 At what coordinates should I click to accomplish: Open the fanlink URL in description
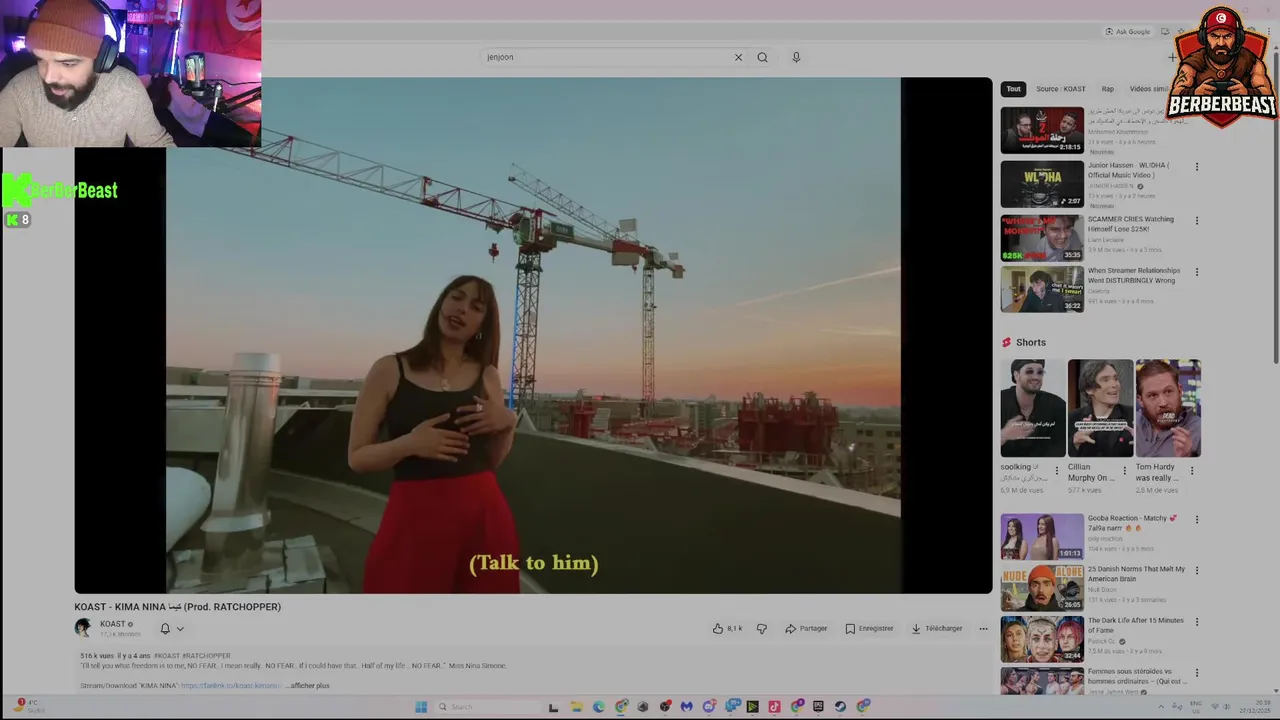pos(231,686)
